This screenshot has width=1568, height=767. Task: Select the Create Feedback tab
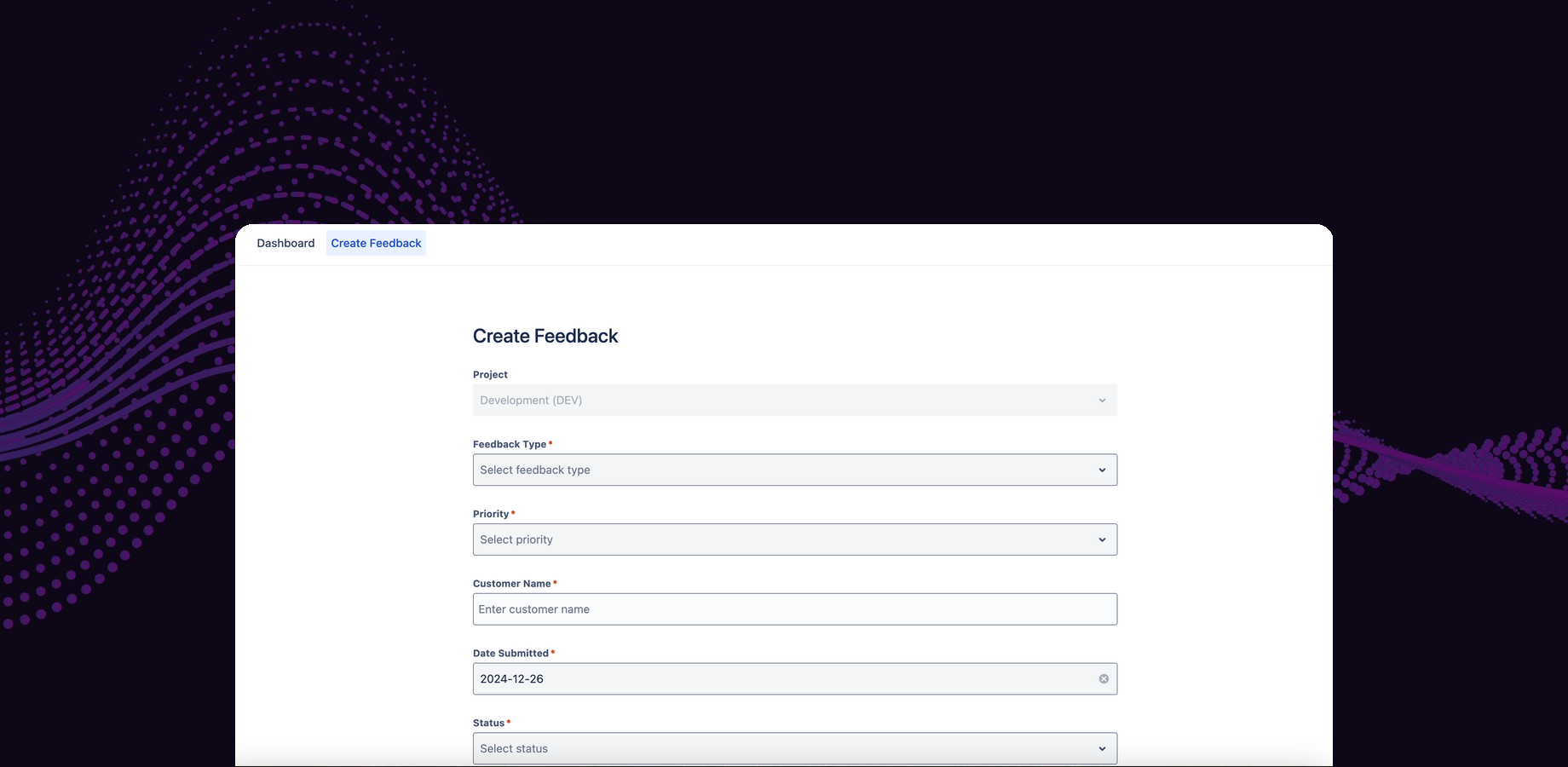376,244
